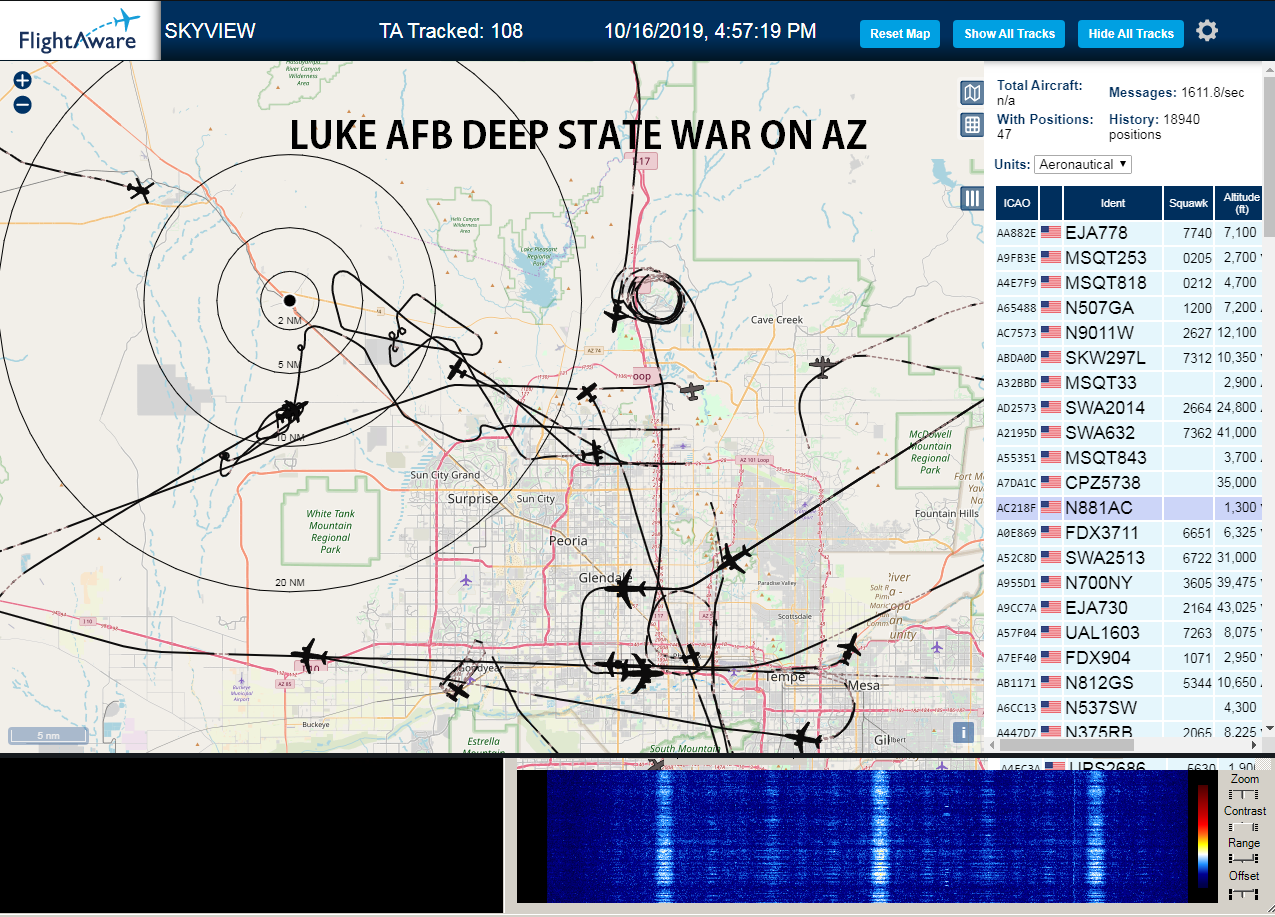Select the N9011W row

coord(1130,332)
